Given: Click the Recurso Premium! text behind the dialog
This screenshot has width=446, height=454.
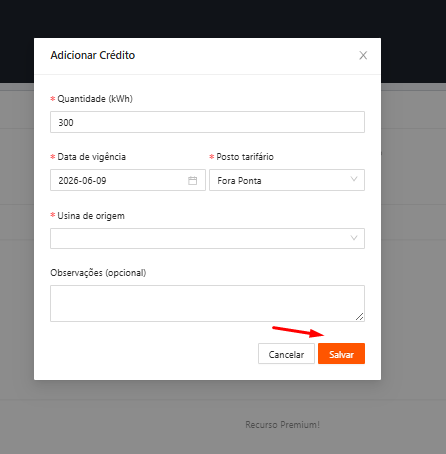Looking at the screenshot, I should (282, 425).
